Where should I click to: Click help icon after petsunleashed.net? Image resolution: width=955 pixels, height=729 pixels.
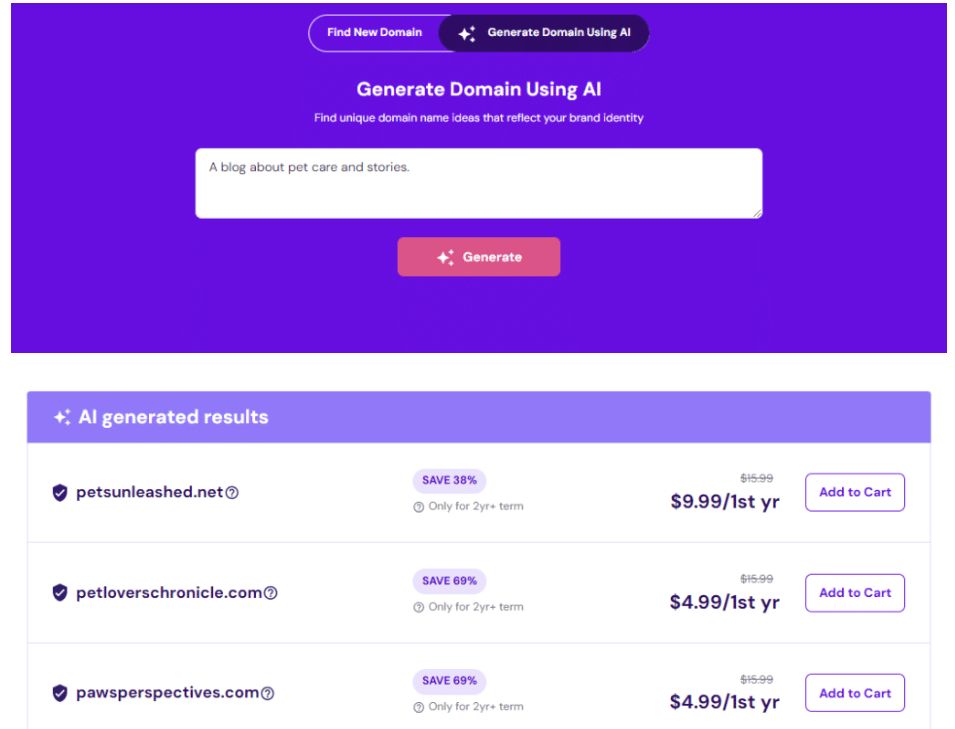[x=232, y=493]
